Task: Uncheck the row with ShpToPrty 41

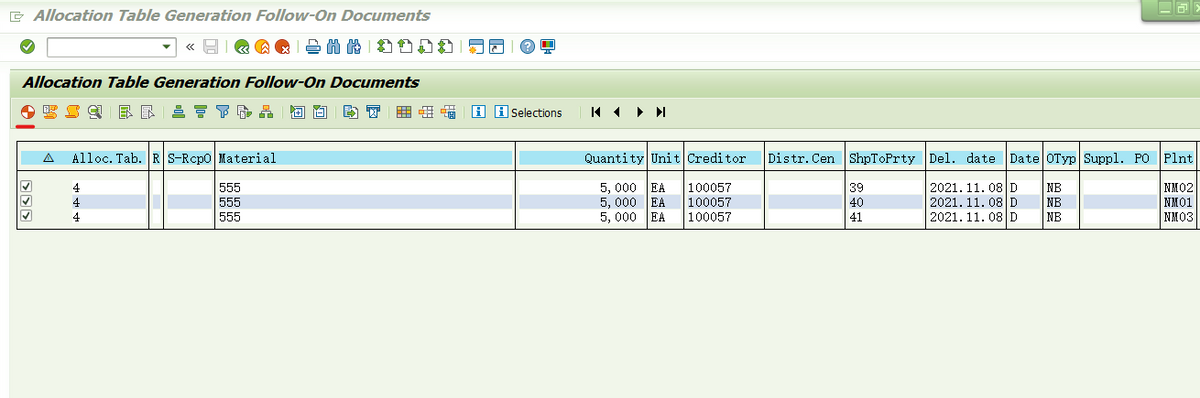Action: 27,215
